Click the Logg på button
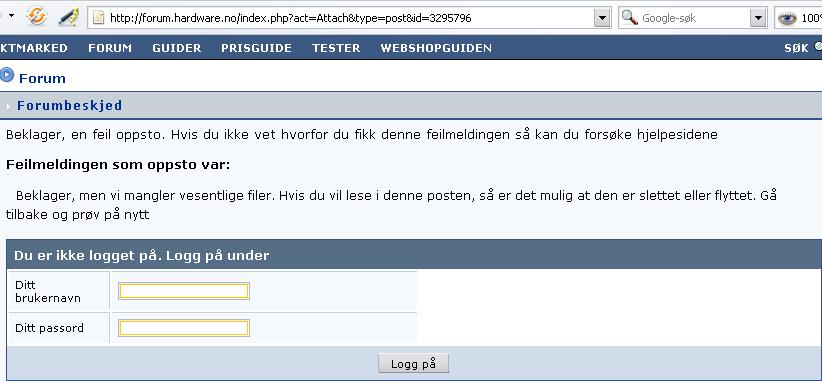 click(414, 363)
